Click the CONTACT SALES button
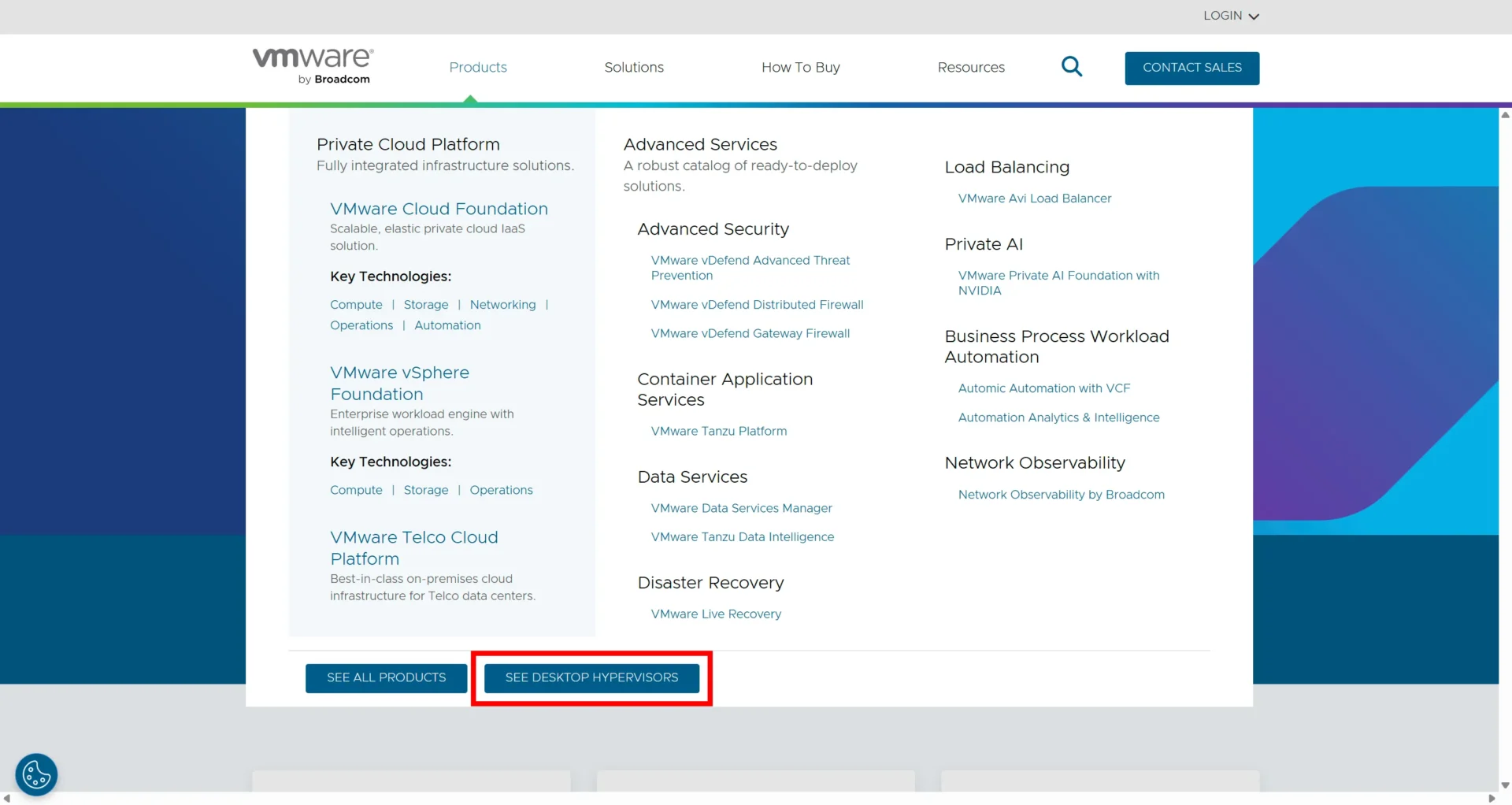This screenshot has height=805, width=1512. click(x=1192, y=68)
